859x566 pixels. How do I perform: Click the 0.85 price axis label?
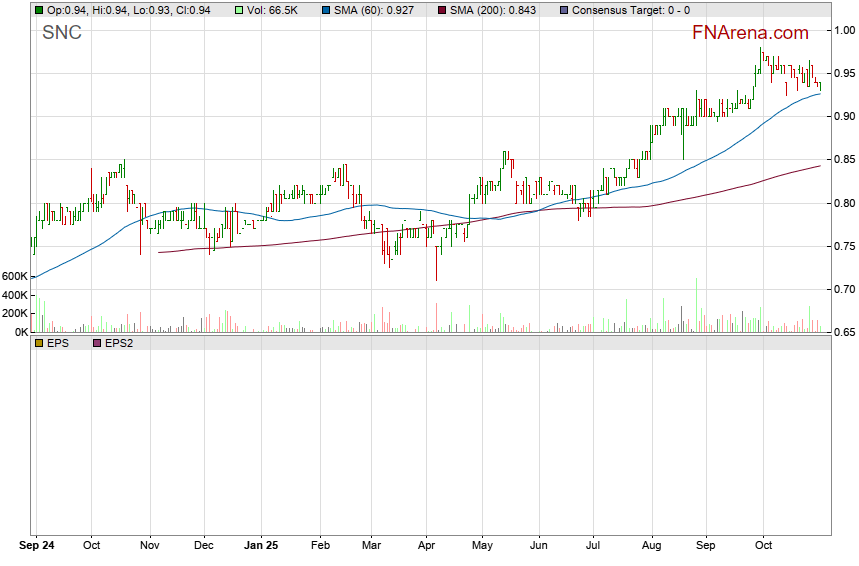[845, 160]
